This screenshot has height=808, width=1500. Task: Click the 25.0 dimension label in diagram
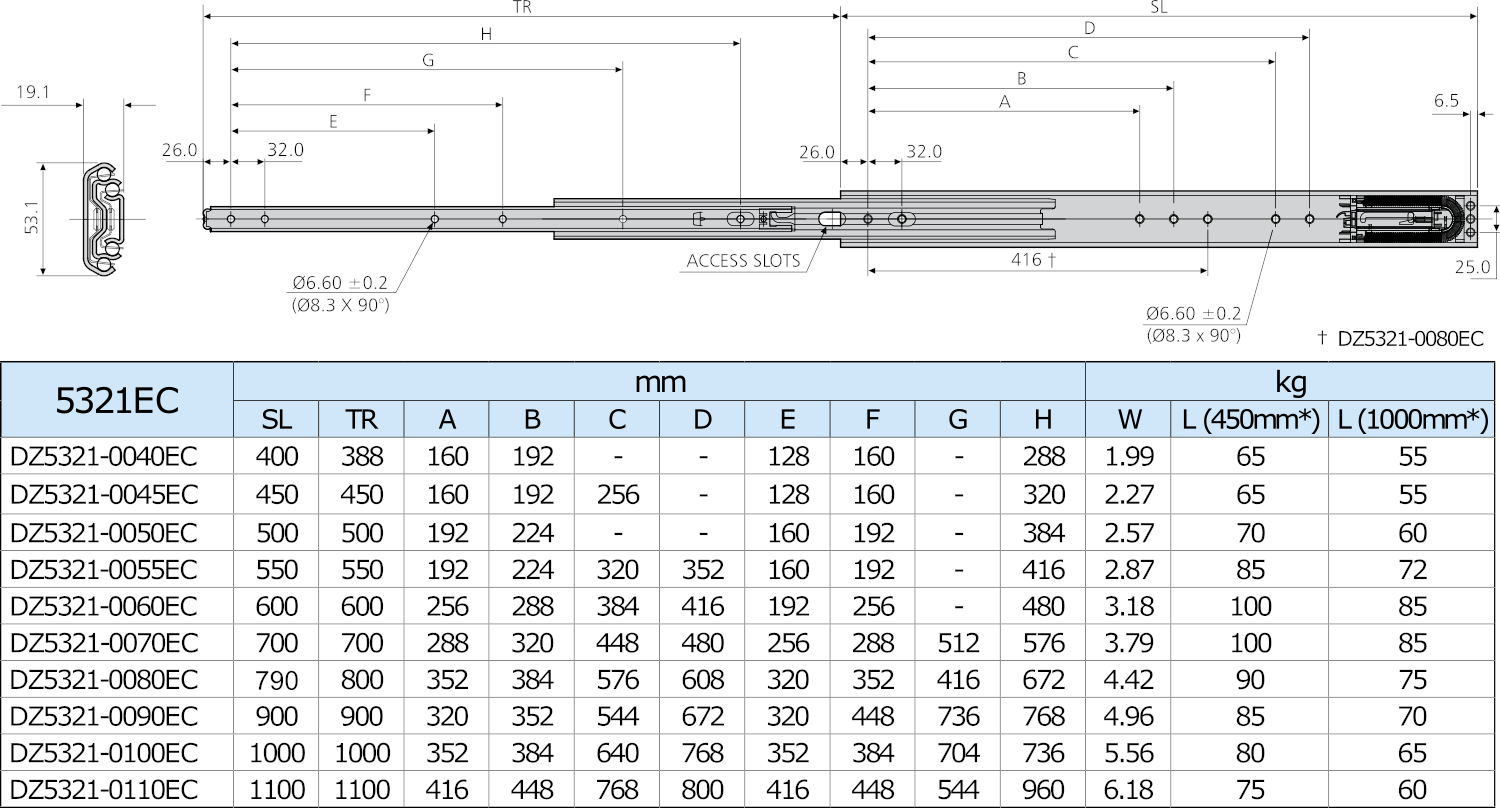(x=1472, y=267)
